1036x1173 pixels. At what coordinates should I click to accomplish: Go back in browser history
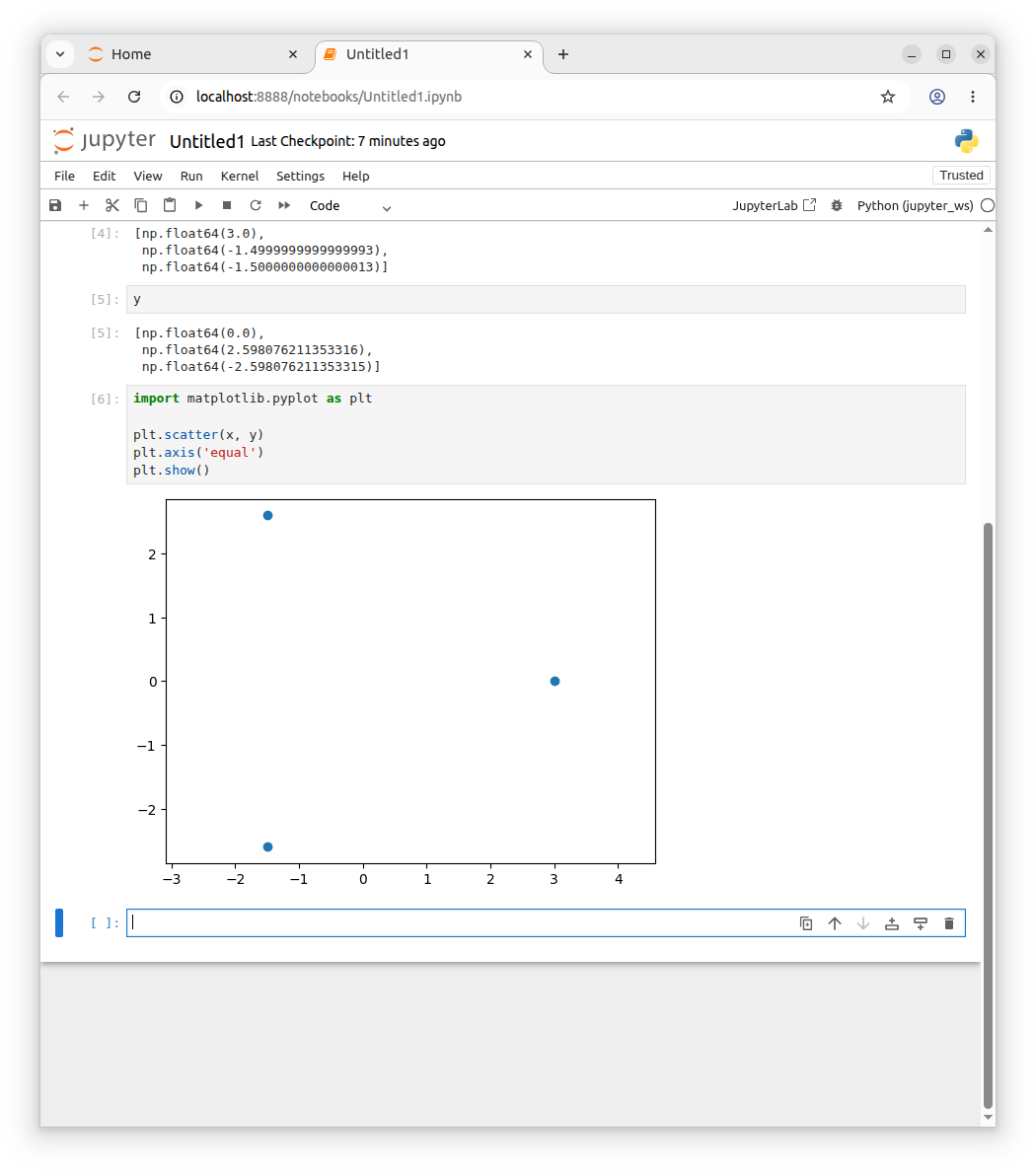point(63,97)
